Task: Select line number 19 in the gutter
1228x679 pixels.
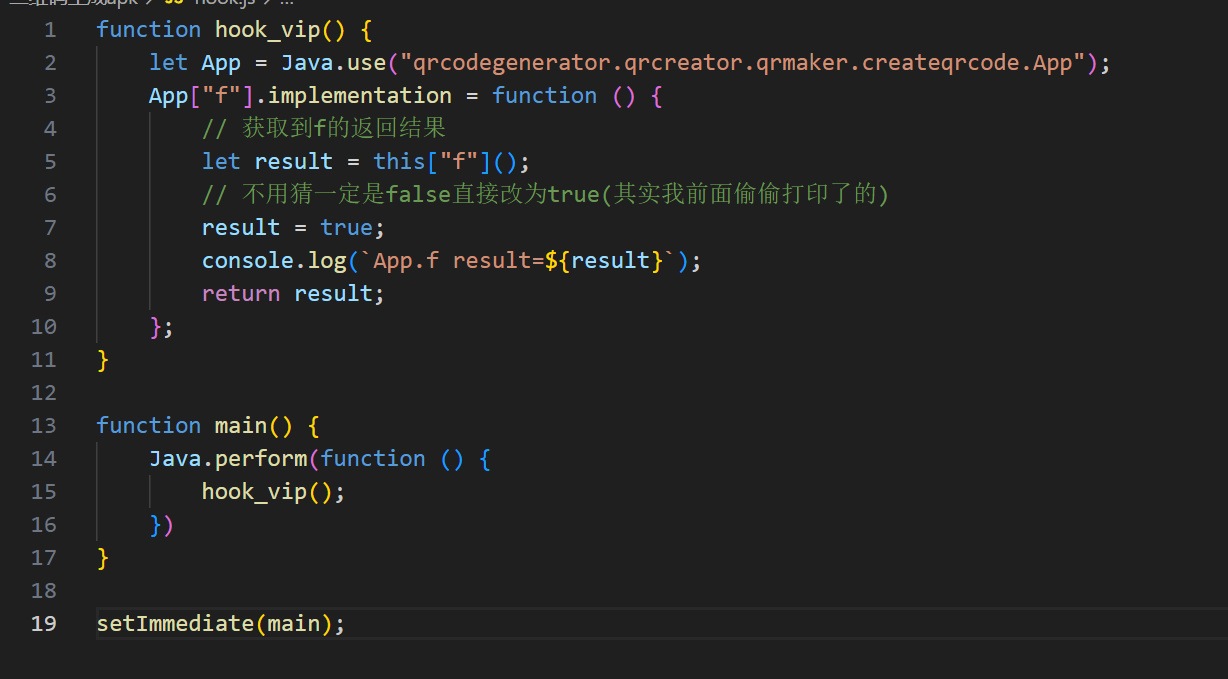Action: [x=44, y=624]
